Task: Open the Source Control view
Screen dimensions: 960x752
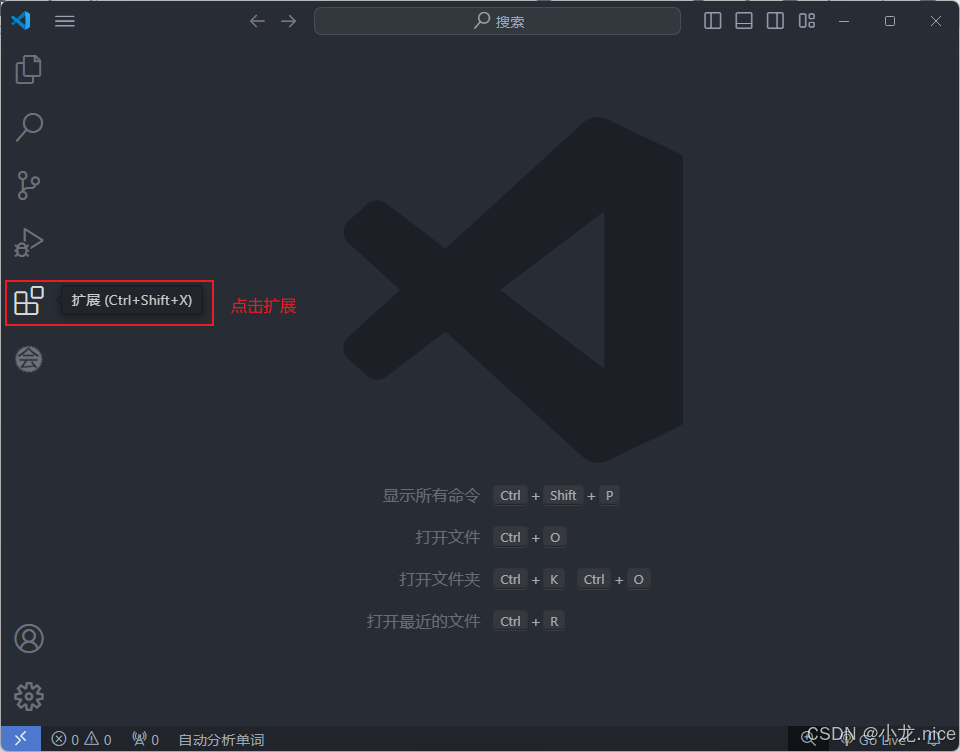Action: click(28, 185)
